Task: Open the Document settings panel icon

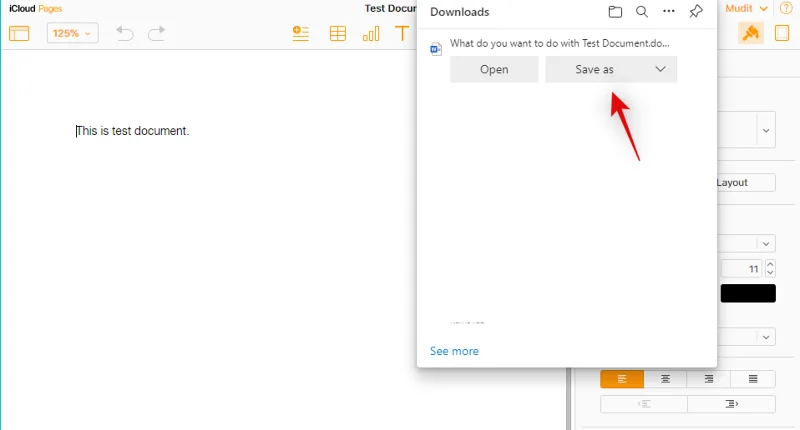Action: coord(782,33)
